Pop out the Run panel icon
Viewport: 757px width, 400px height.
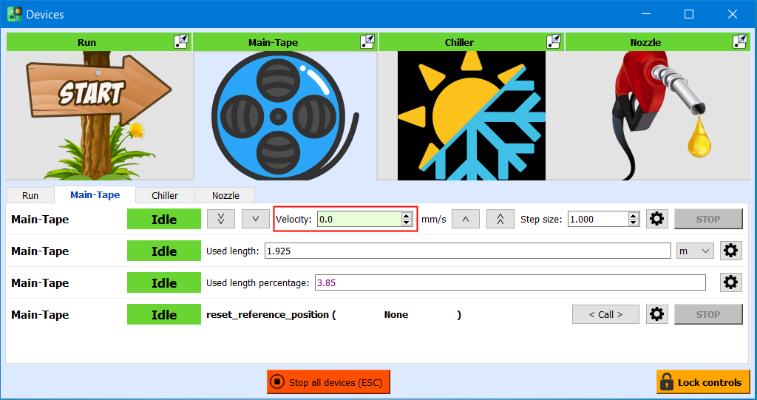coord(181,42)
